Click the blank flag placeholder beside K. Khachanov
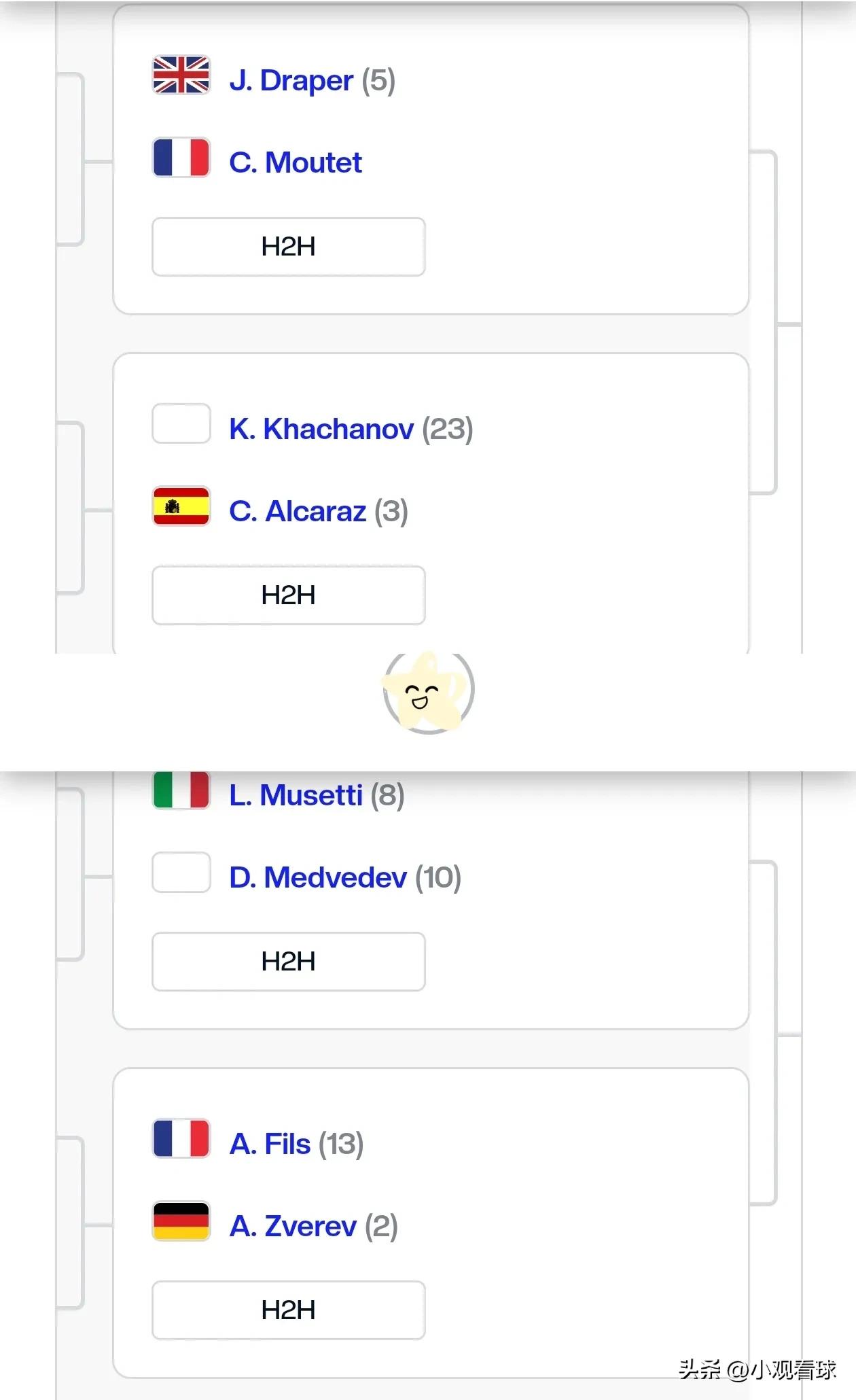856x1400 pixels. pos(181,423)
